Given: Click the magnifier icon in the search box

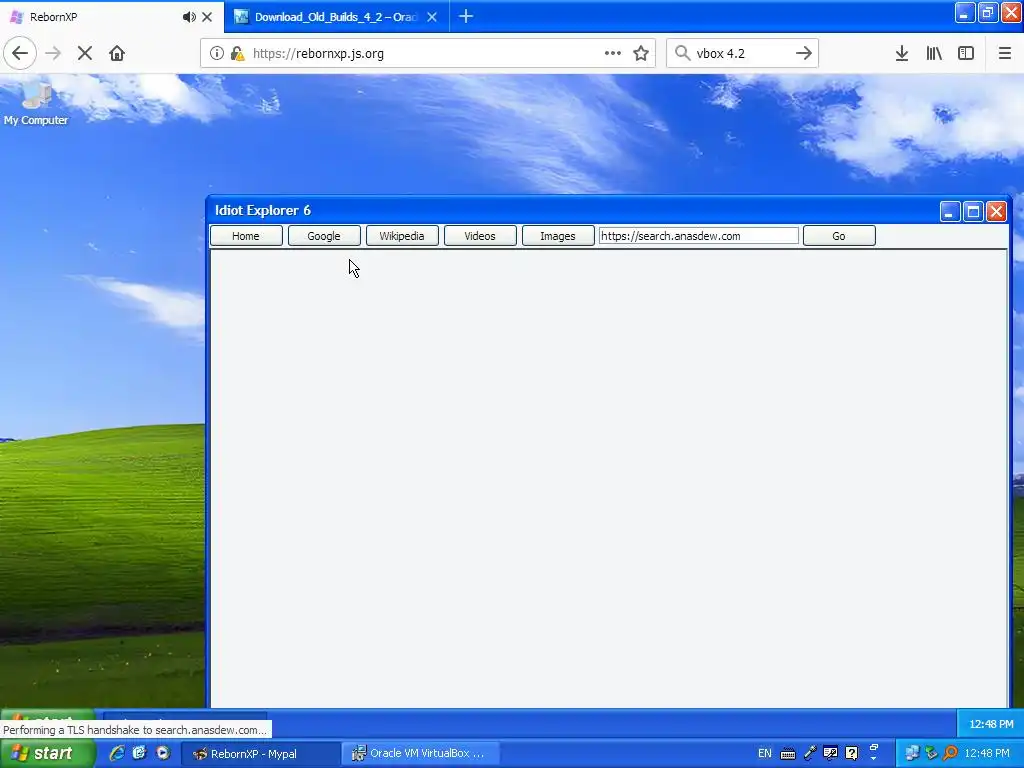Looking at the screenshot, I should tap(682, 53).
